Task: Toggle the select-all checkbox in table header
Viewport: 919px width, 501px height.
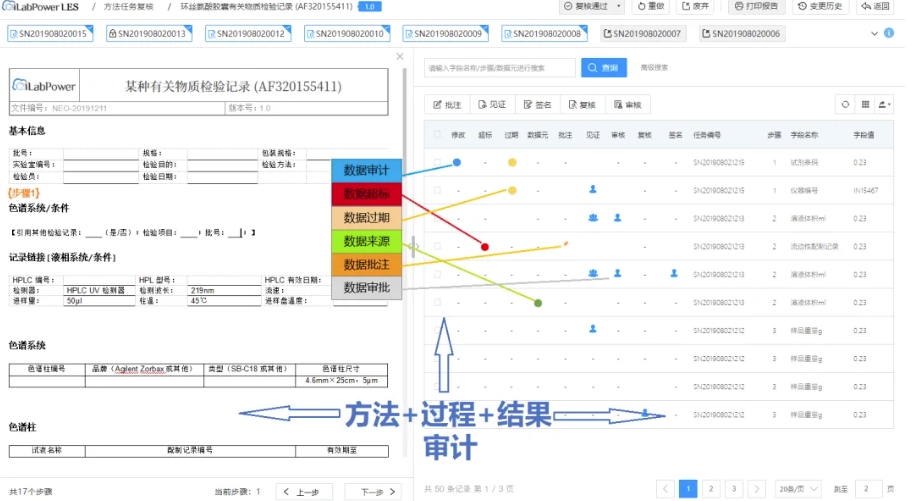Action: click(x=437, y=135)
